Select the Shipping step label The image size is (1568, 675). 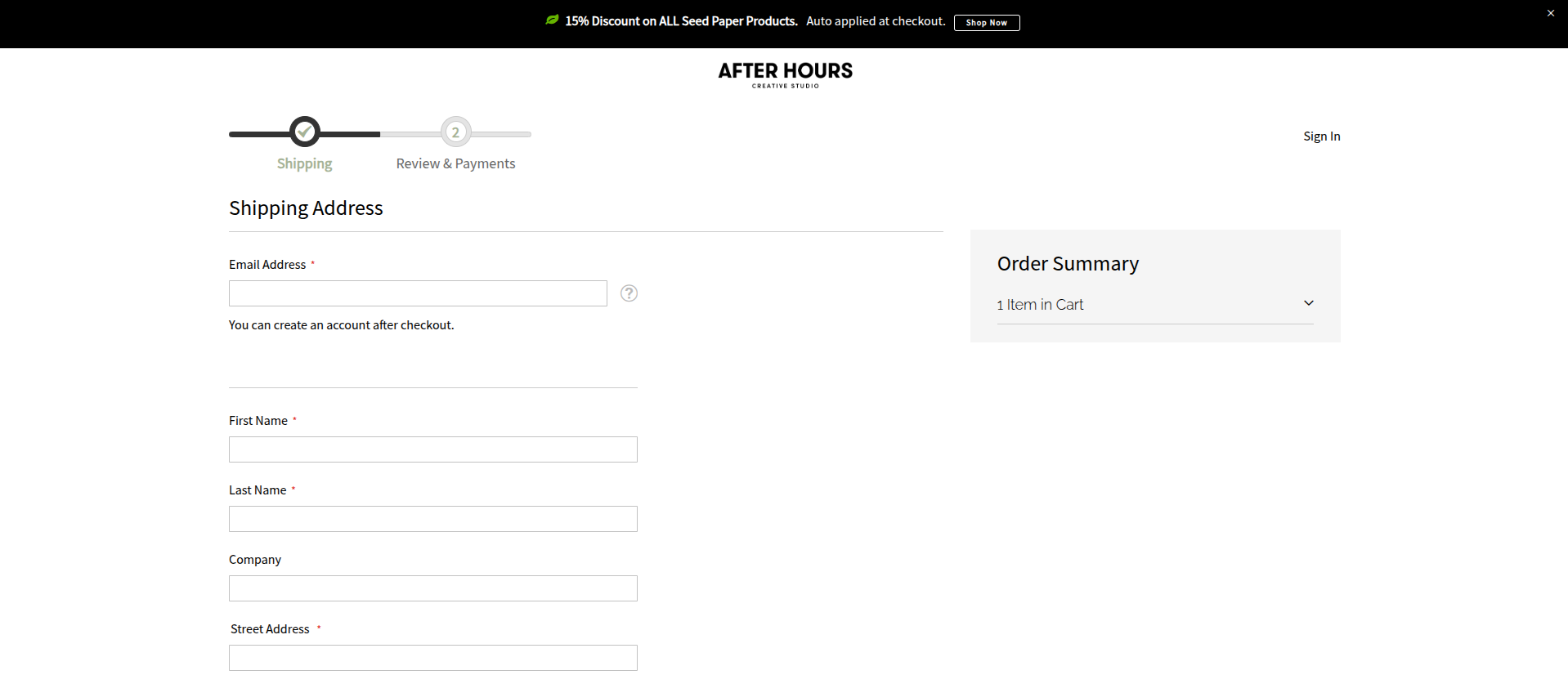[304, 163]
